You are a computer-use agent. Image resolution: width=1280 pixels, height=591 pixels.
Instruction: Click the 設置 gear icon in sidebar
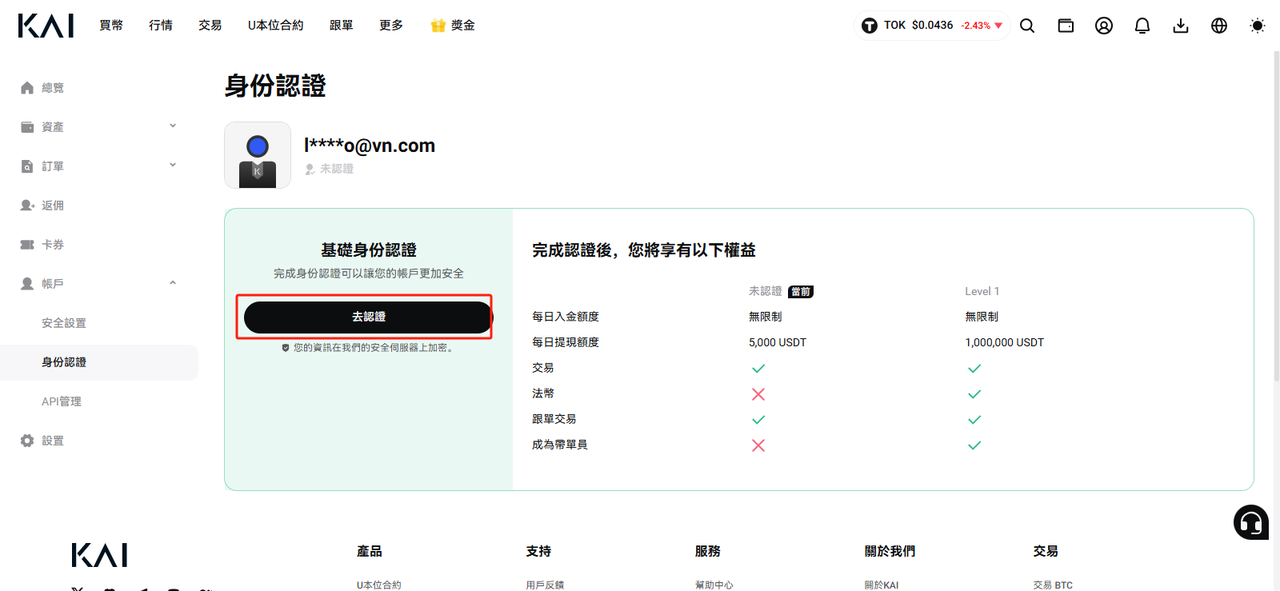click(x=28, y=440)
